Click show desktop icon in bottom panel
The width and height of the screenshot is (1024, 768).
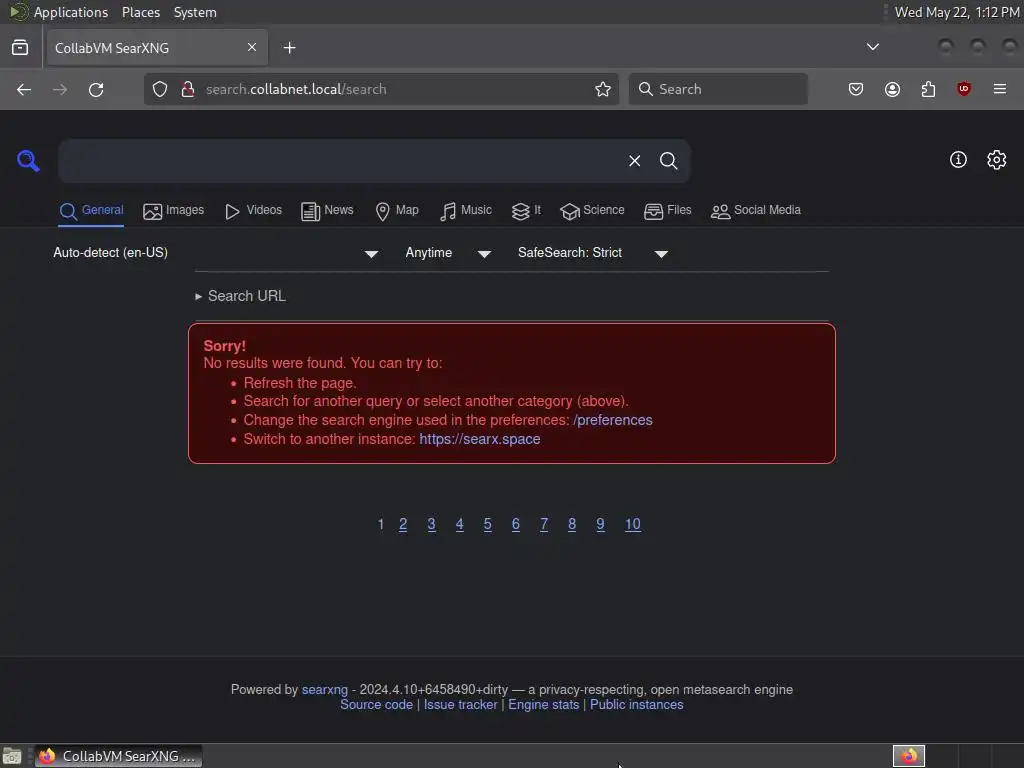point(12,756)
